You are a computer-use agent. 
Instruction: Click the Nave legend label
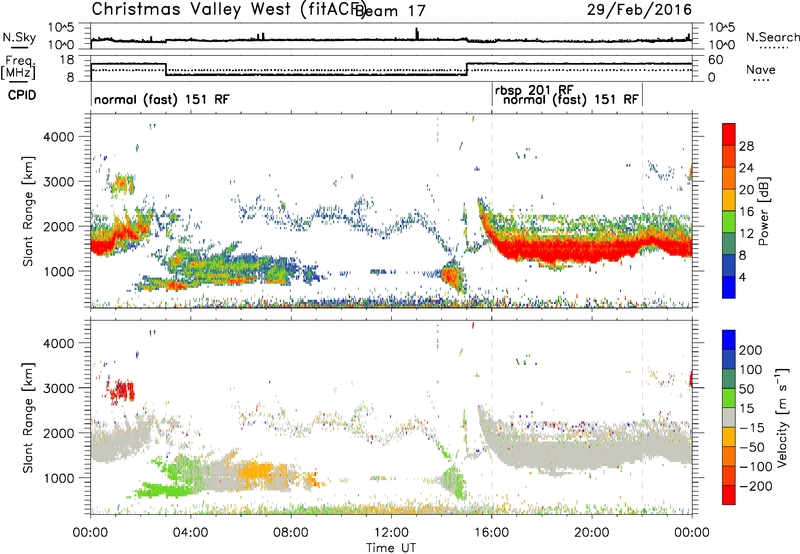click(761, 69)
